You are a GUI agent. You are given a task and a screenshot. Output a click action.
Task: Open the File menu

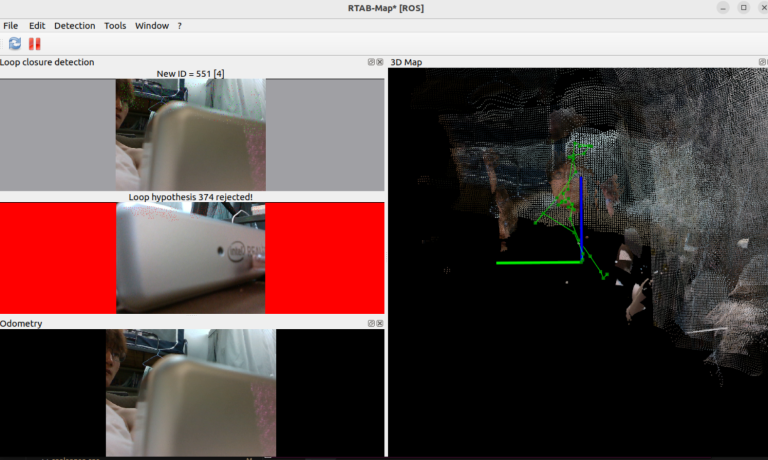coord(11,25)
